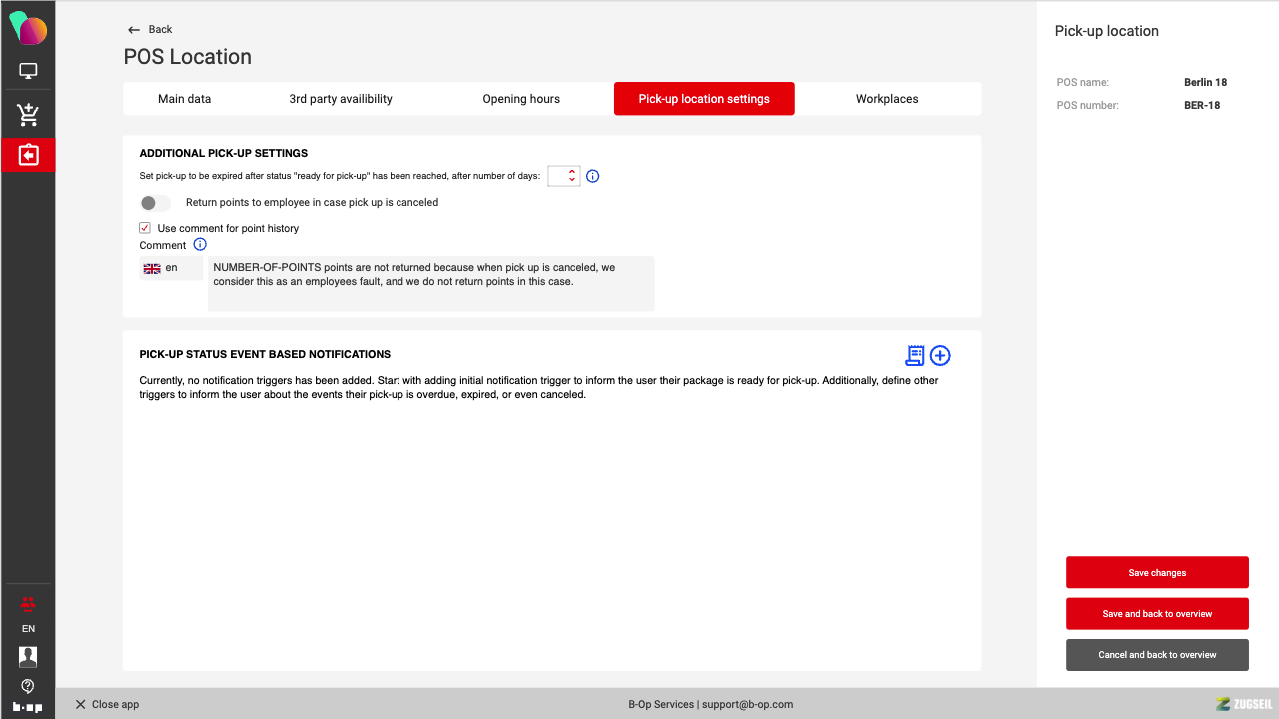The height and width of the screenshot is (719, 1279).
Task: Open the Opening hours tab
Action: tap(521, 99)
